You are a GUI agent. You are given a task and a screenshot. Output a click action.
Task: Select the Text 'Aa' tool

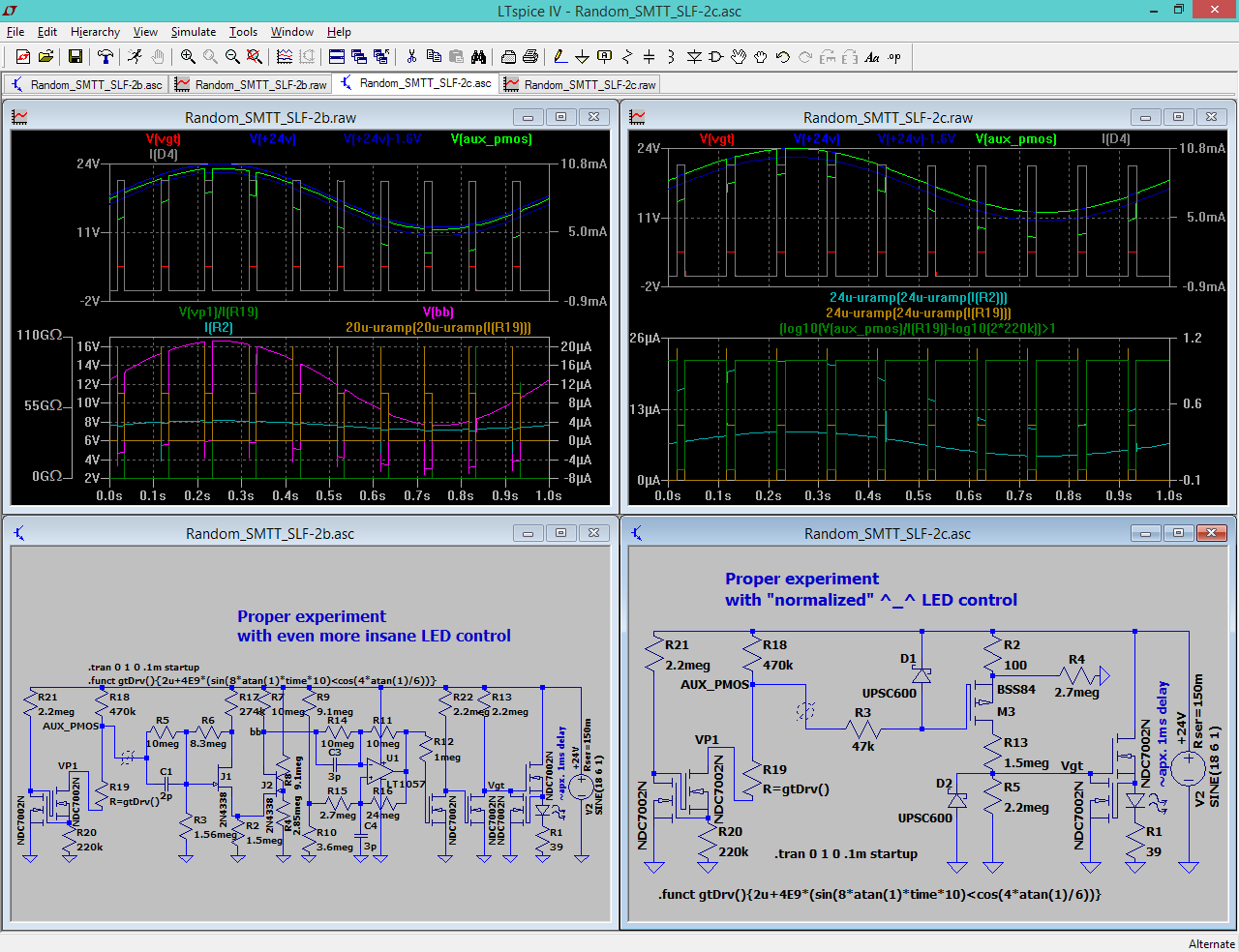[872, 57]
